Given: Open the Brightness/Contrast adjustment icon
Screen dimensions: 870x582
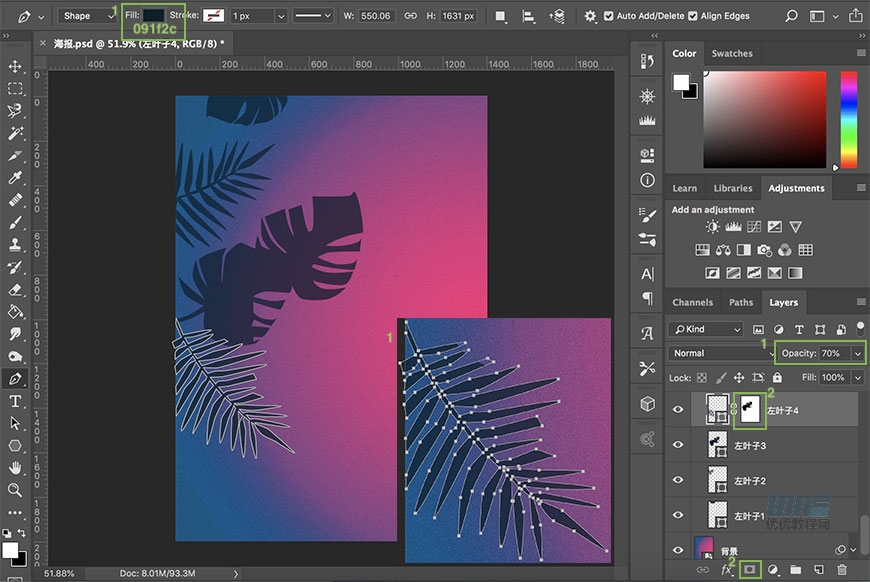Looking at the screenshot, I should pos(712,226).
